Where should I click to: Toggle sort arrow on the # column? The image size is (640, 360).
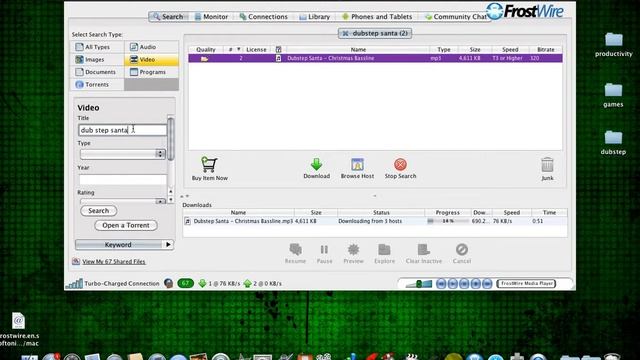(239, 49)
